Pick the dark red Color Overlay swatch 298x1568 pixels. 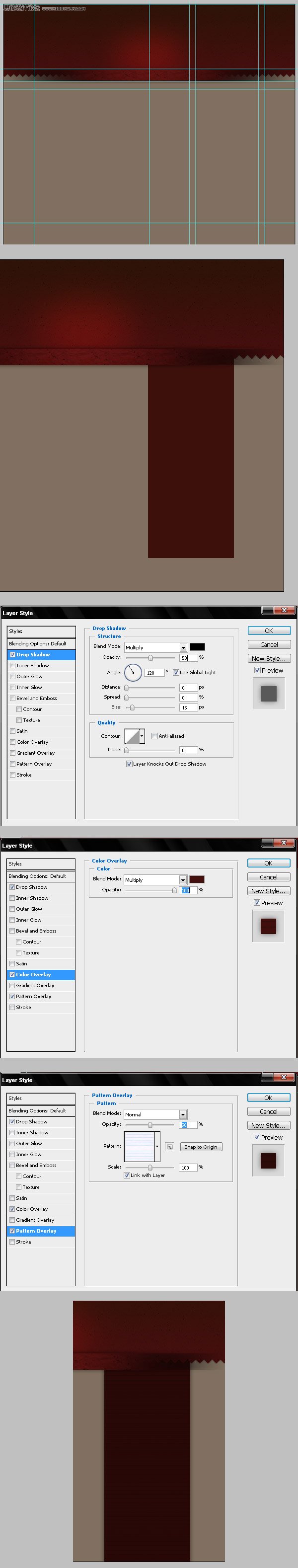197,879
